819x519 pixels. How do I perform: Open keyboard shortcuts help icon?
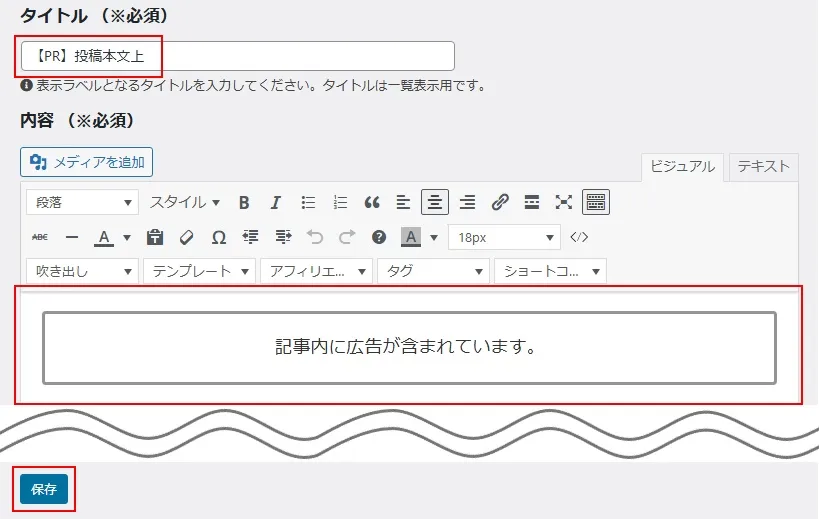[379, 237]
